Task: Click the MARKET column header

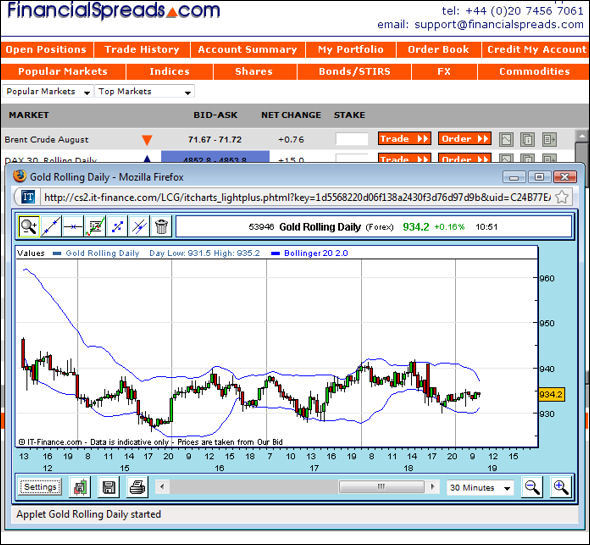Action: tap(29, 115)
